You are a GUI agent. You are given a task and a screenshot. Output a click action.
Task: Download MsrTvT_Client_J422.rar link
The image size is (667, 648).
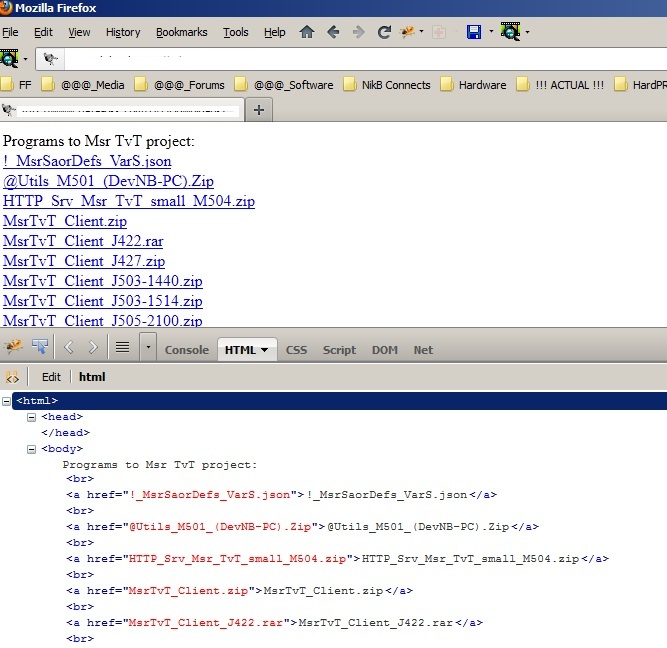[83, 241]
